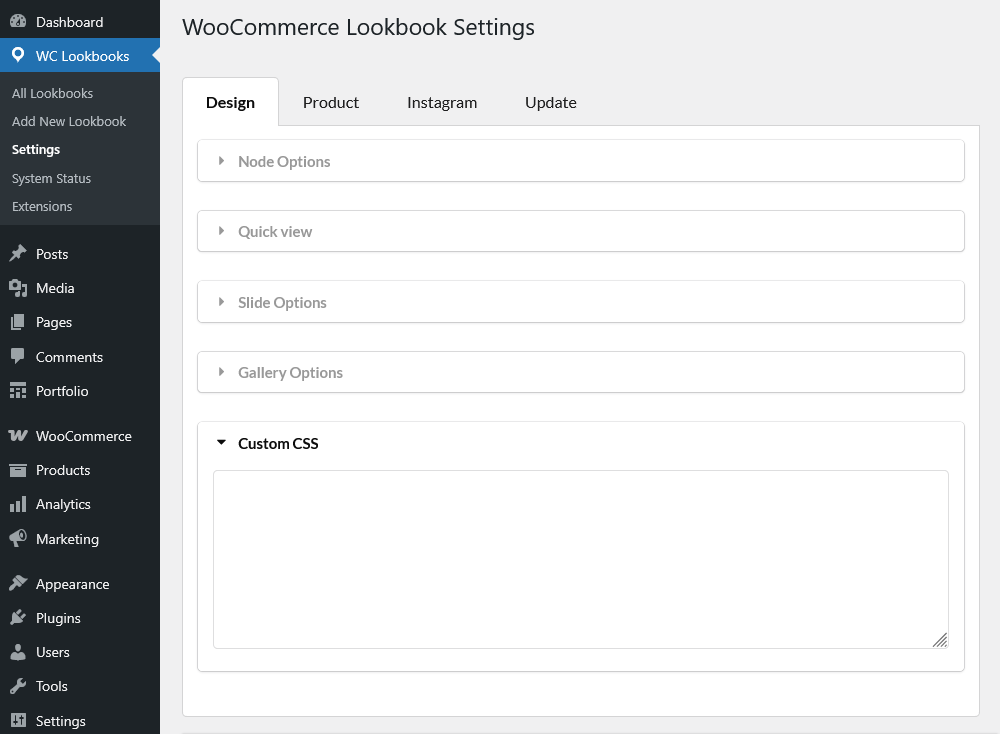The height and width of the screenshot is (734, 1000).
Task: Open the Slide Options section title
Action: pyautogui.click(x=282, y=302)
